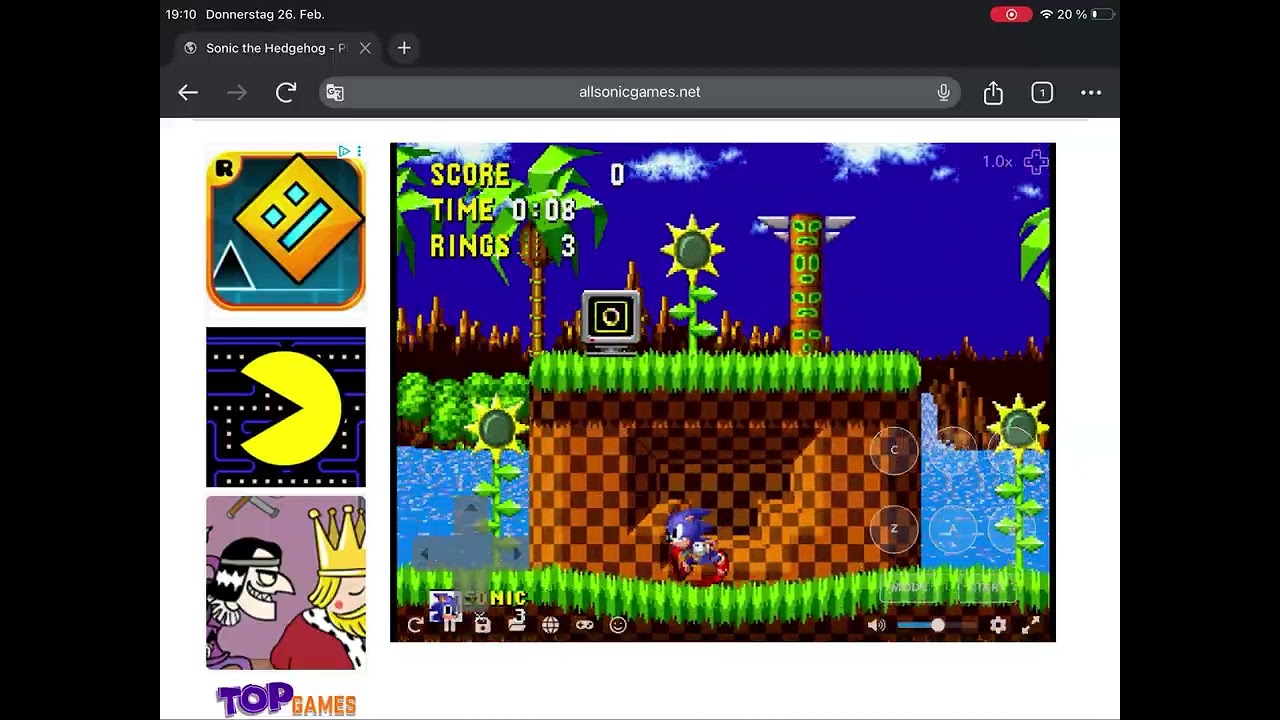Screen dimensions: 1280x720
Task: Go forward with the browser forward arrow
Action: point(237,92)
